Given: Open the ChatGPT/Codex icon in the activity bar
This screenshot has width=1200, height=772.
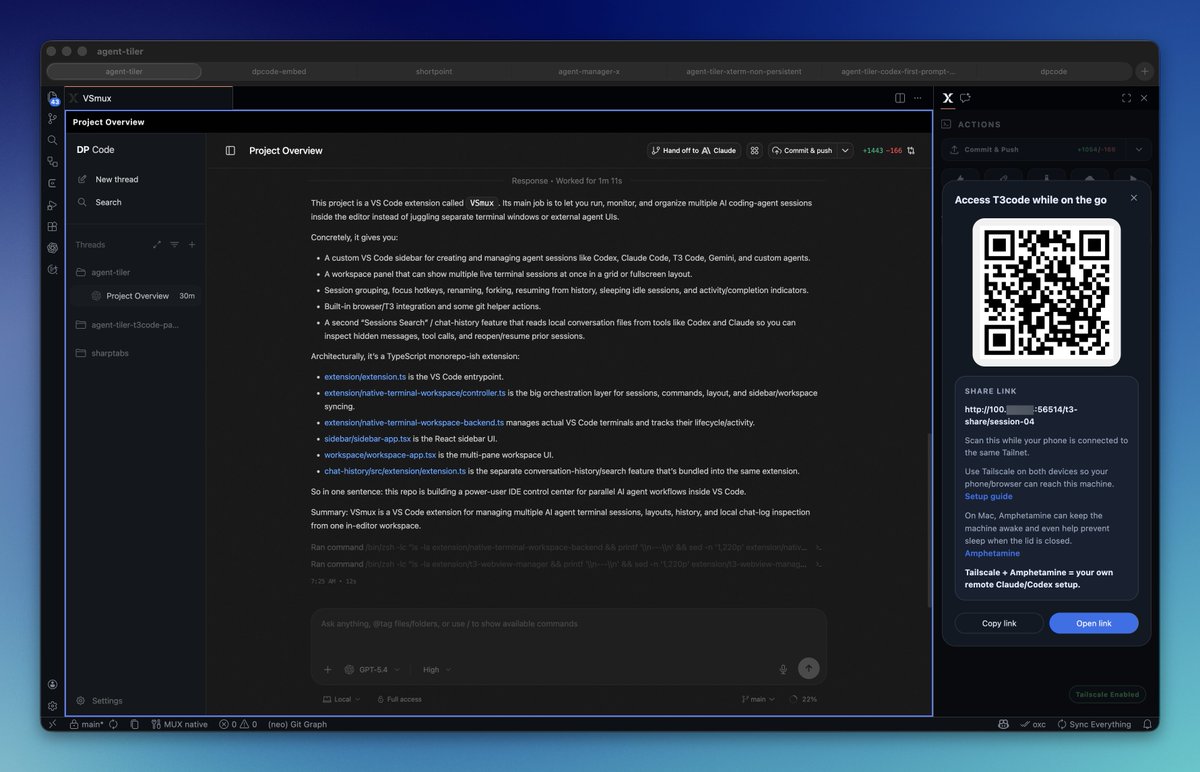Looking at the screenshot, I should (x=53, y=248).
